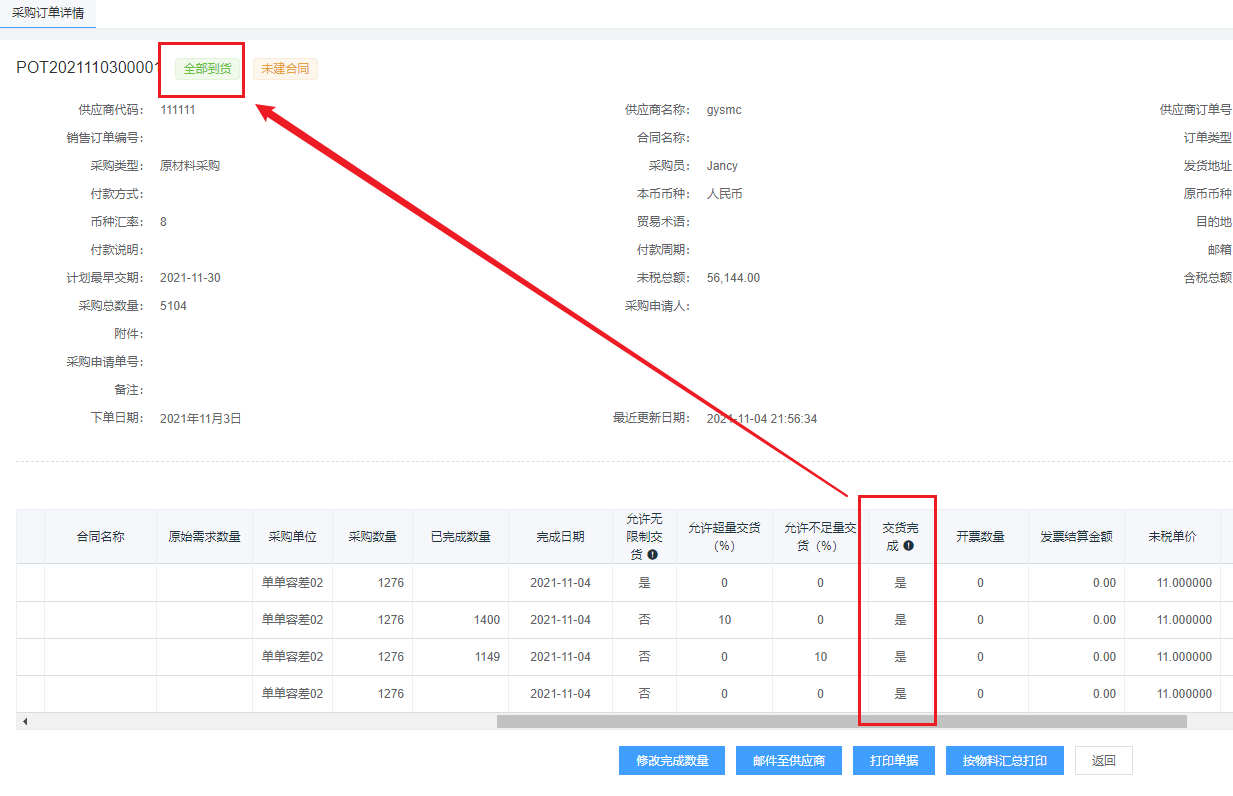Click the green 全部到货 status tag

coord(207,69)
